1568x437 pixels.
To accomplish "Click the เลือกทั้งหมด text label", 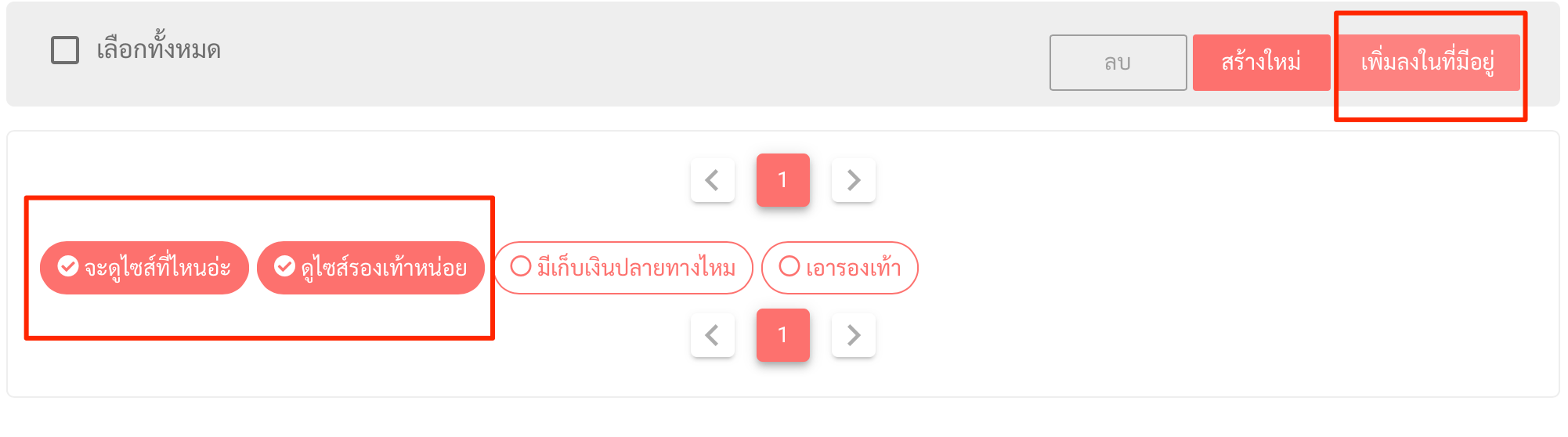I will coord(158,49).
